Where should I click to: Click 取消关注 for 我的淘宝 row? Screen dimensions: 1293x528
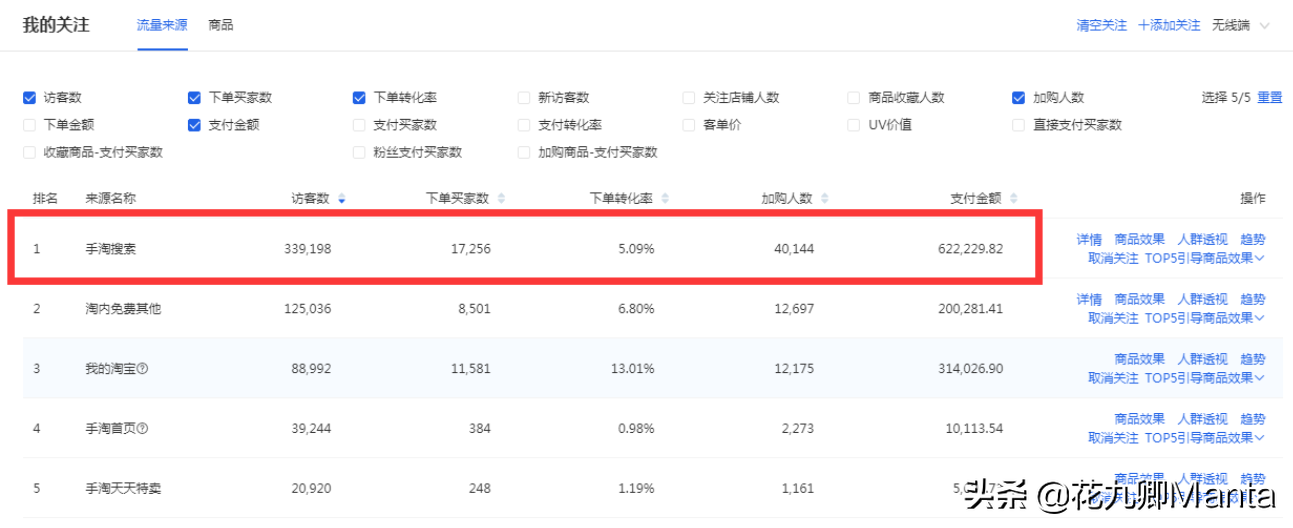pos(1114,378)
